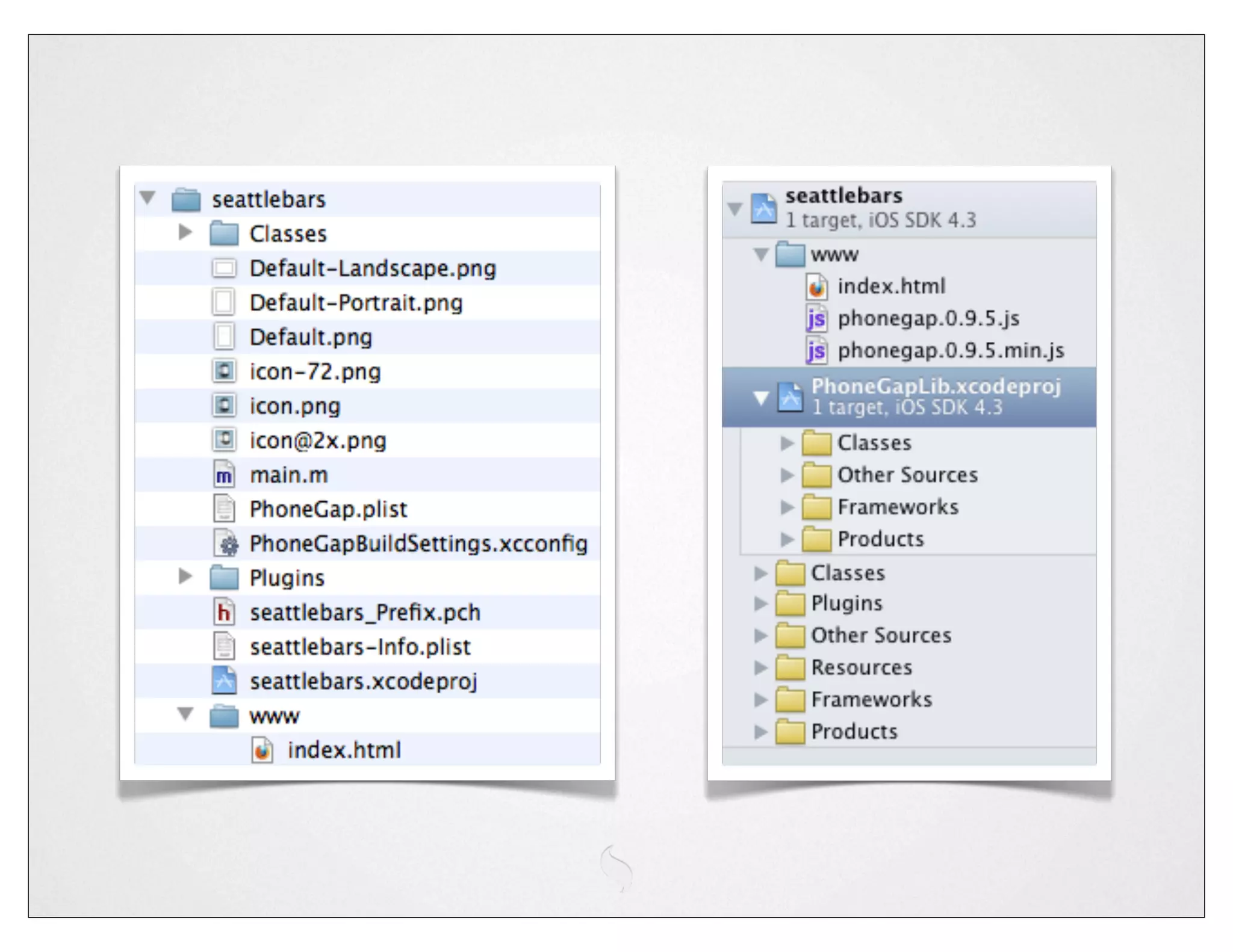Collapse the seattlebars project root in Xcode
Image resolution: width=1233 pixels, height=952 pixels.
click(735, 209)
